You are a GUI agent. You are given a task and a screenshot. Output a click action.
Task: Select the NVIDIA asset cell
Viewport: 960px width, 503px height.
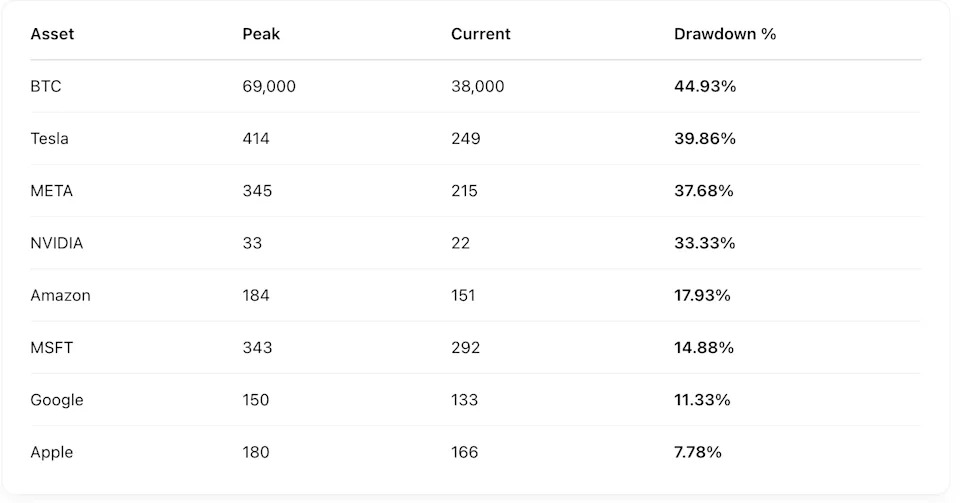pyautogui.click(x=56, y=243)
